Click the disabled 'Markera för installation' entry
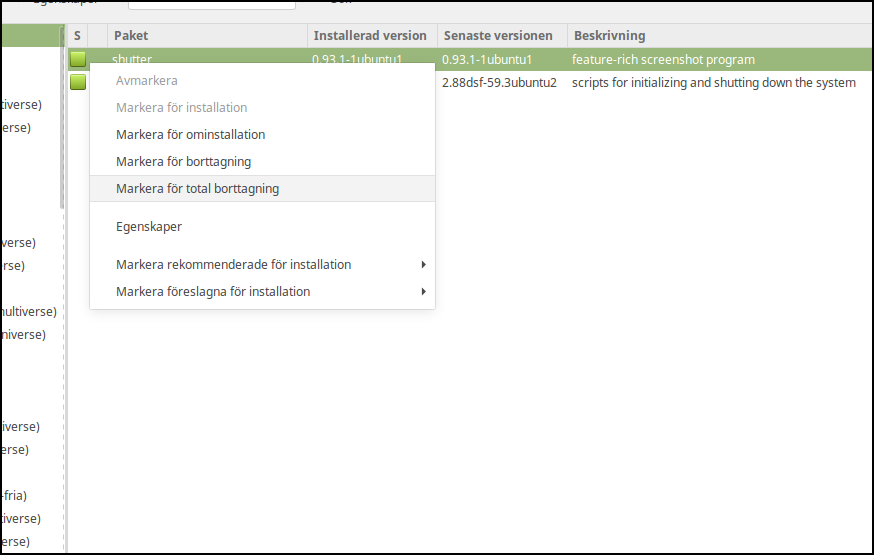Viewport: 874px width, 555px height. coord(181,107)
